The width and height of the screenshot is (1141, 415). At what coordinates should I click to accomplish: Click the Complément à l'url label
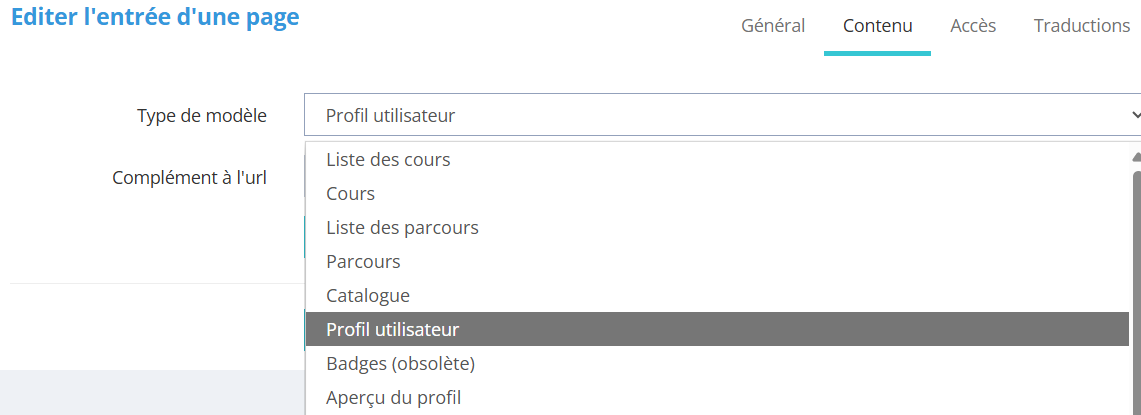tap(189, 178)
